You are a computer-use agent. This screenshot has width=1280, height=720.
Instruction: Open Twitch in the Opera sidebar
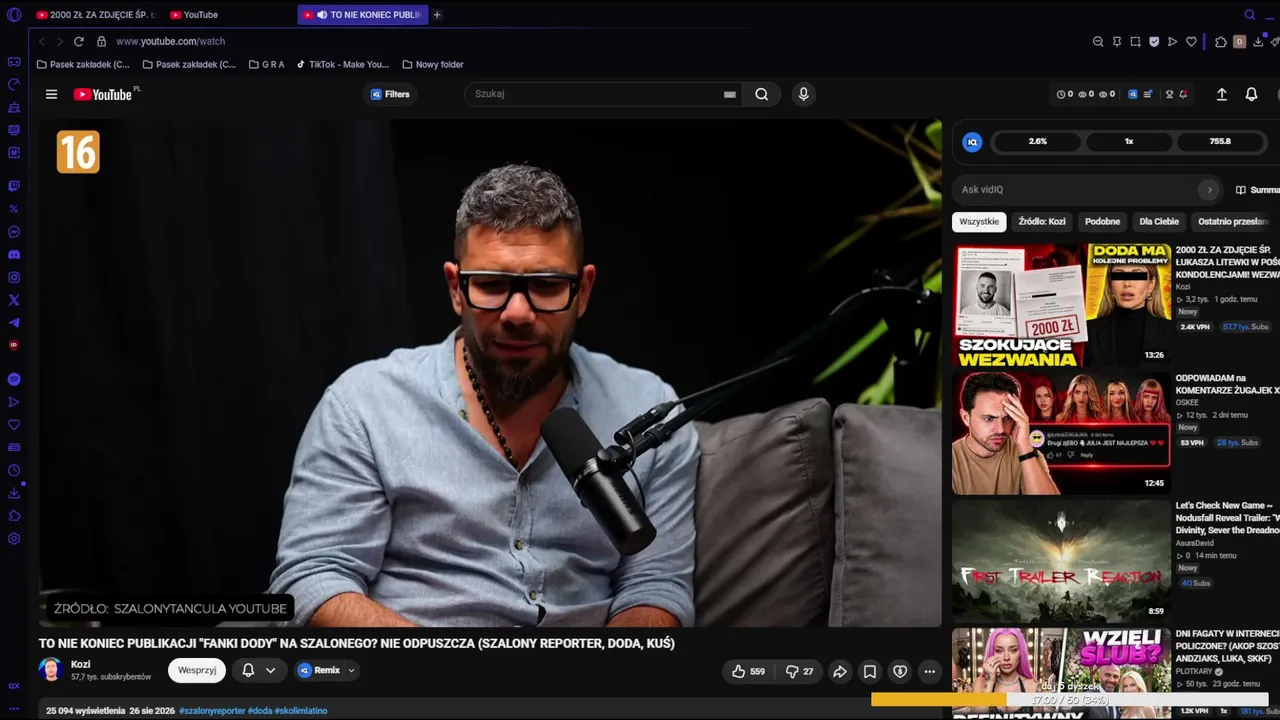coord(14,186)
